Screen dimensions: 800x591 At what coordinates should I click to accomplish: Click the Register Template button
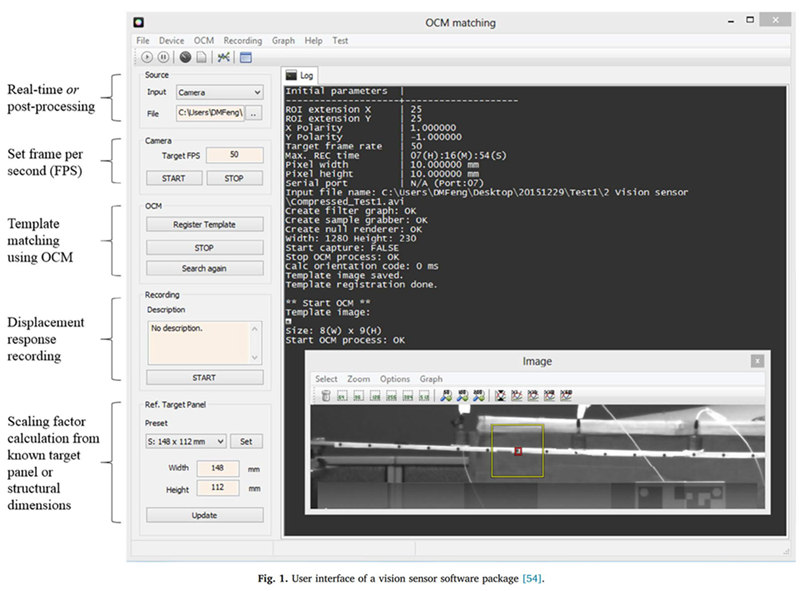[205, 225]
